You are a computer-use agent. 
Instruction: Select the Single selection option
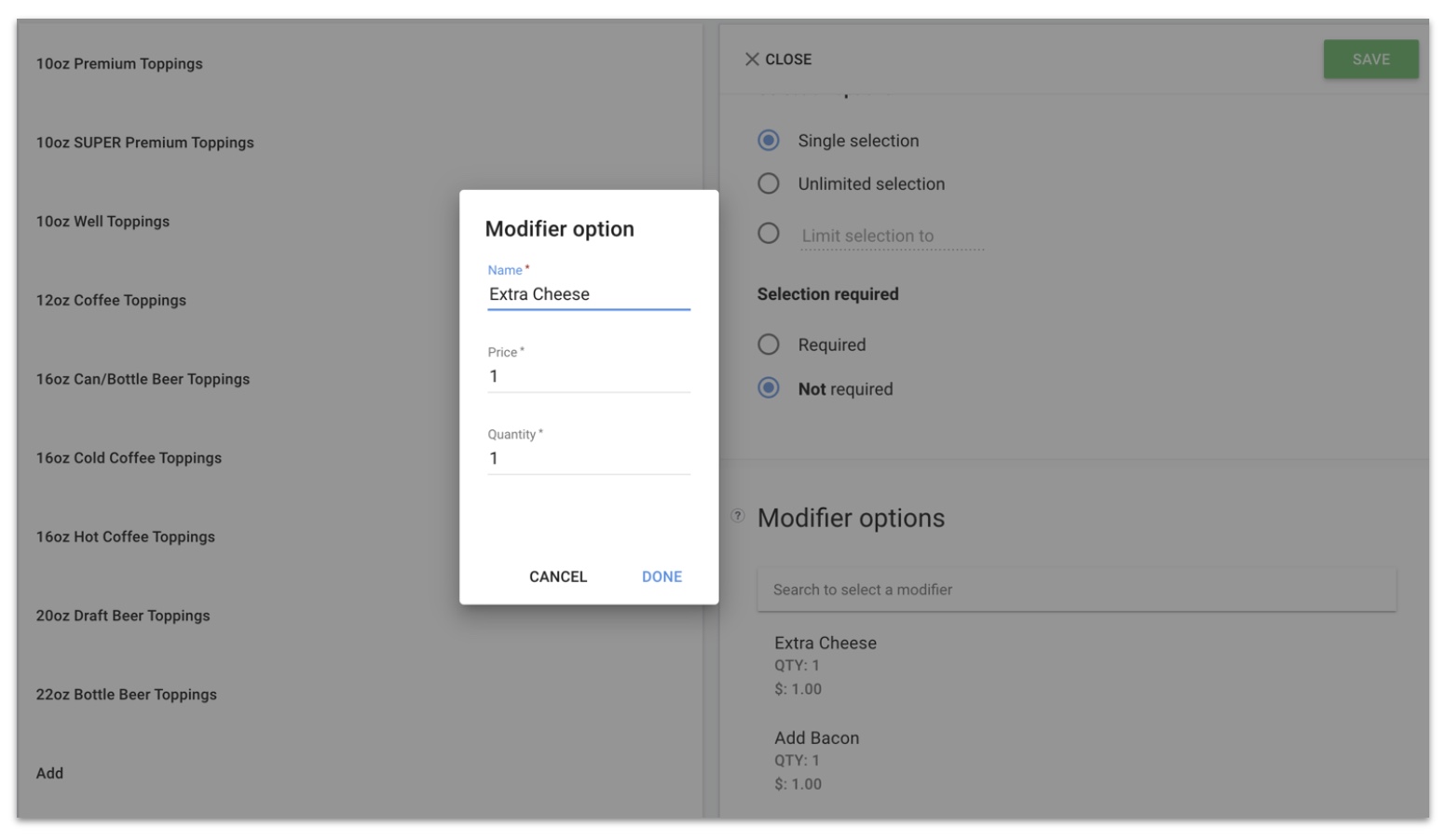768,140
